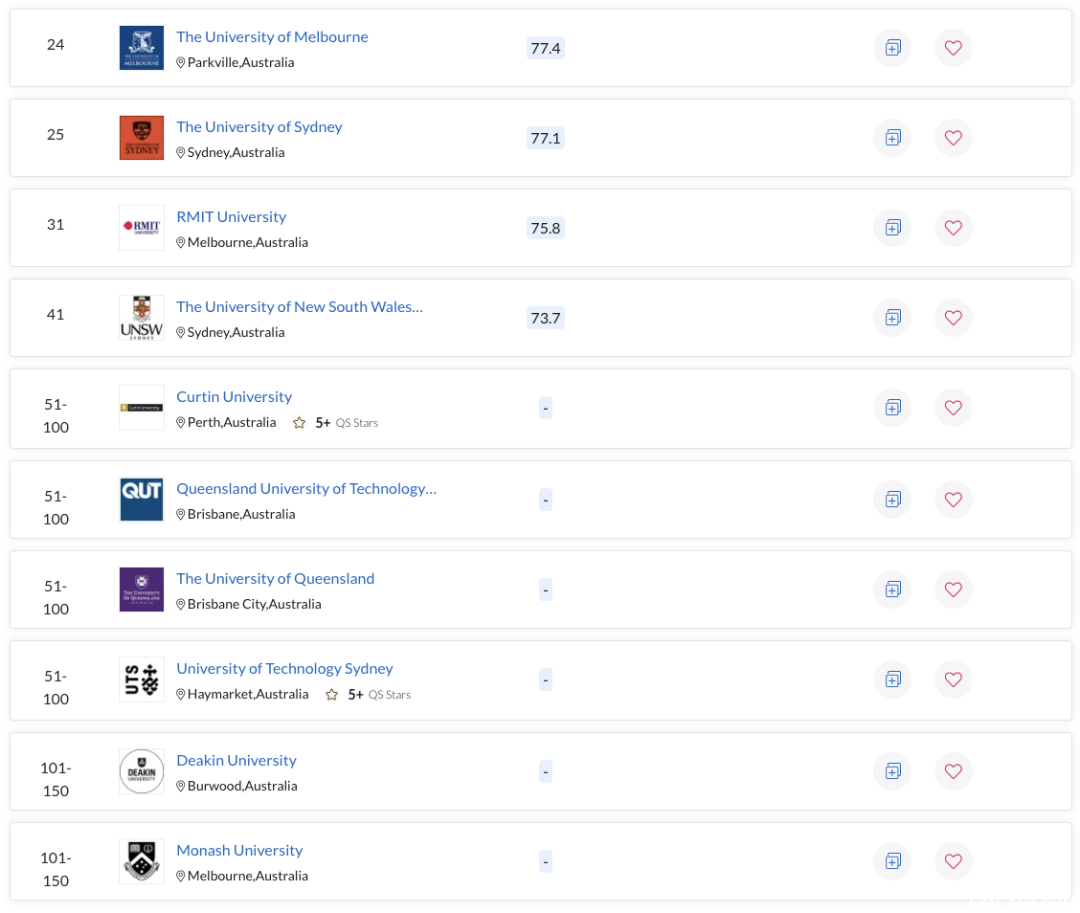Click Deakin University compare icon
Viewport: 1080px width, 913px height.
click(x=893, y=771)
